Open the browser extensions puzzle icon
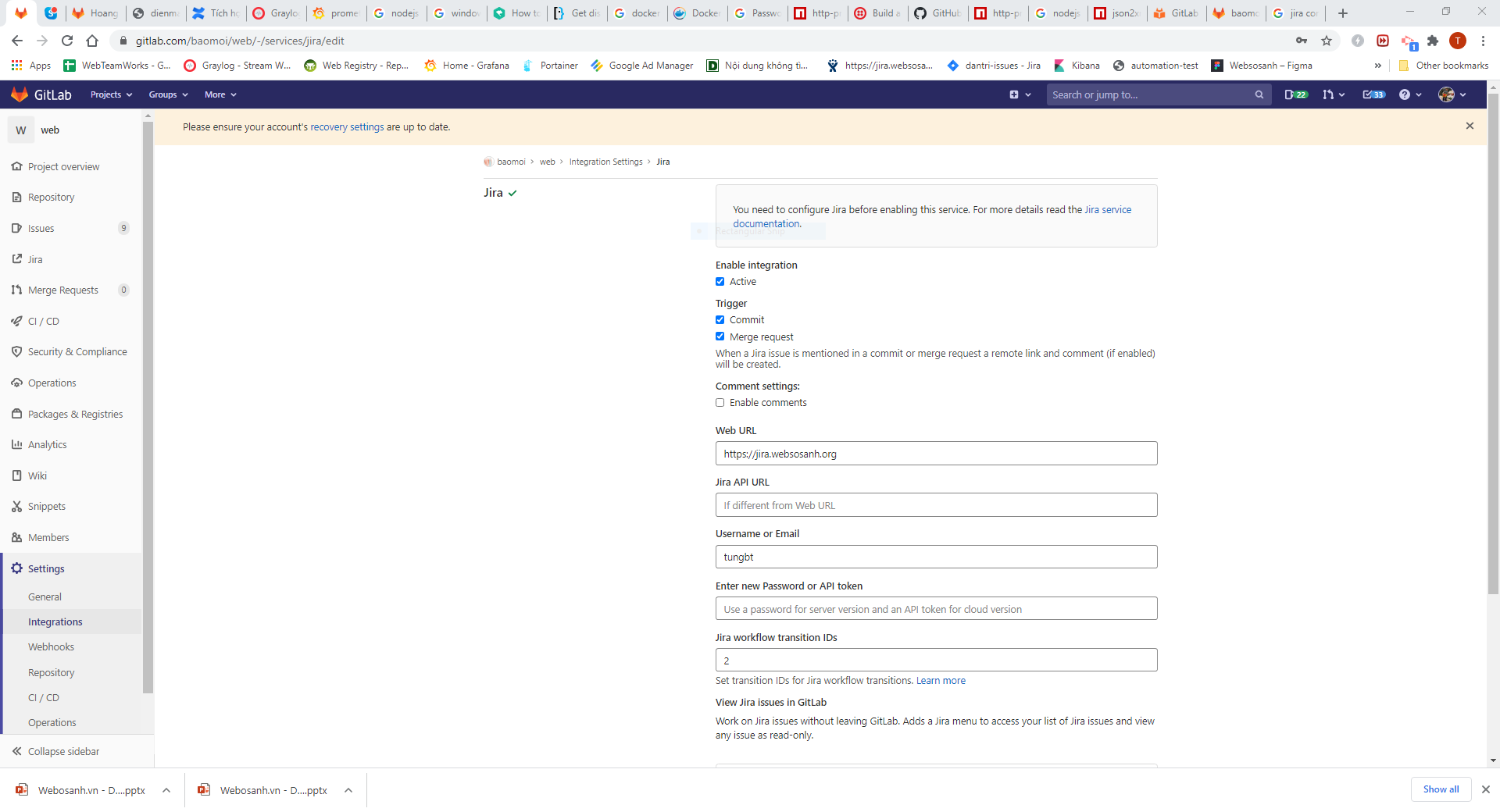The height and width of the screenshot is (812, 1500). point(1433,41)
